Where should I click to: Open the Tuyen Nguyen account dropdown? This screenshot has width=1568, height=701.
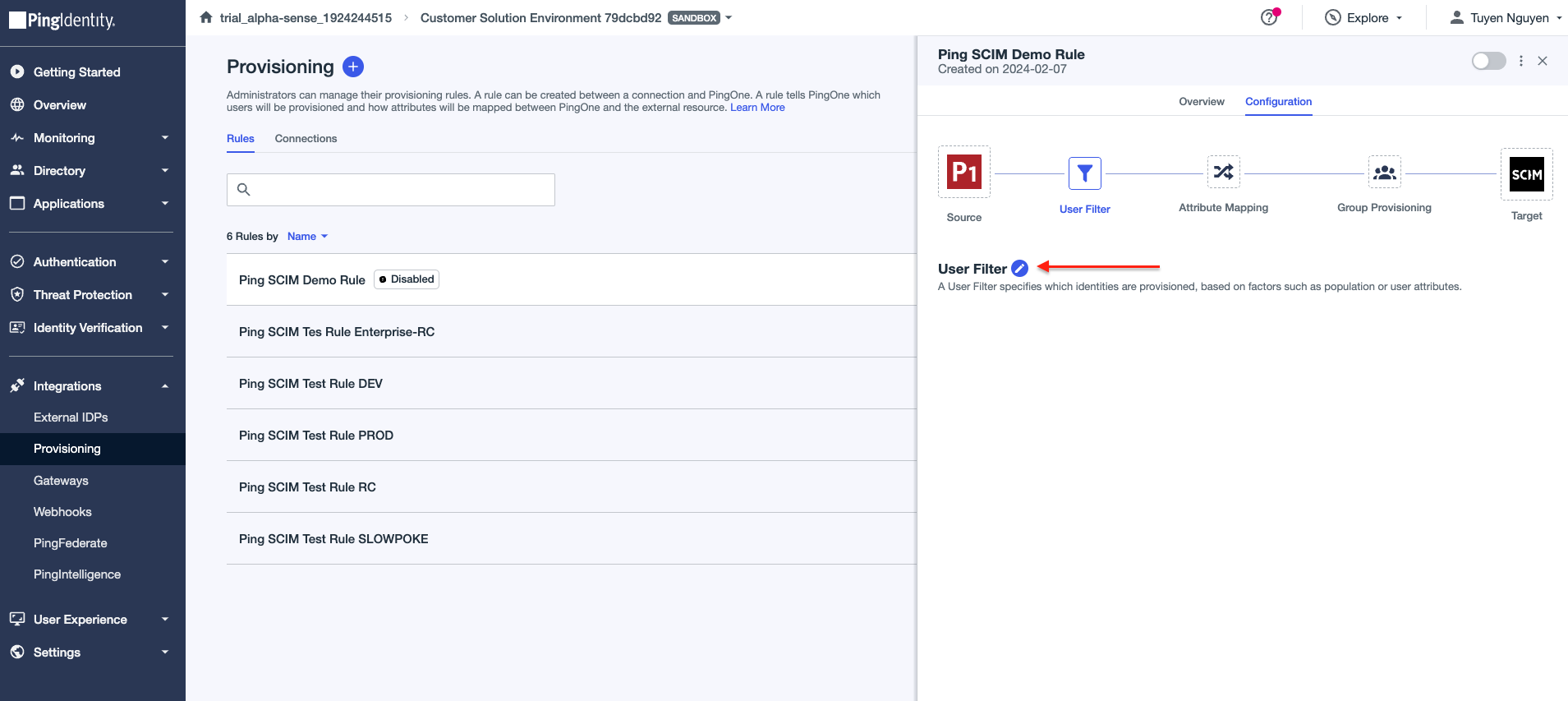pyautogui.click(x=1559, y=18)
